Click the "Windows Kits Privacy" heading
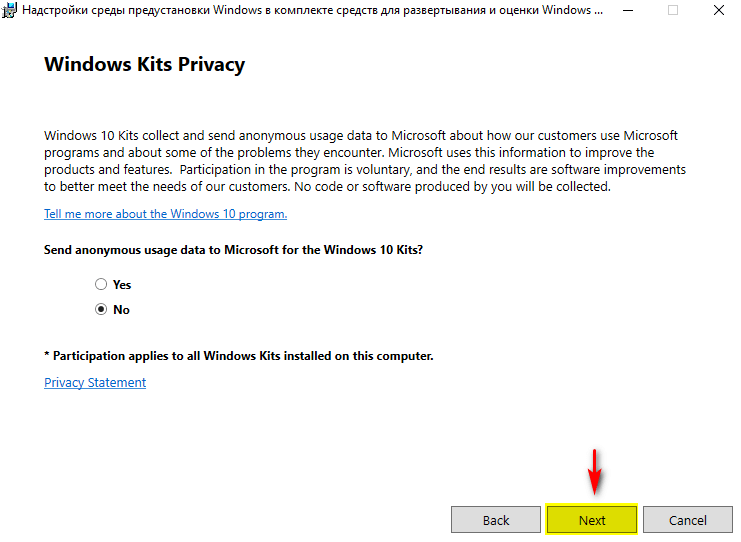 145,65
